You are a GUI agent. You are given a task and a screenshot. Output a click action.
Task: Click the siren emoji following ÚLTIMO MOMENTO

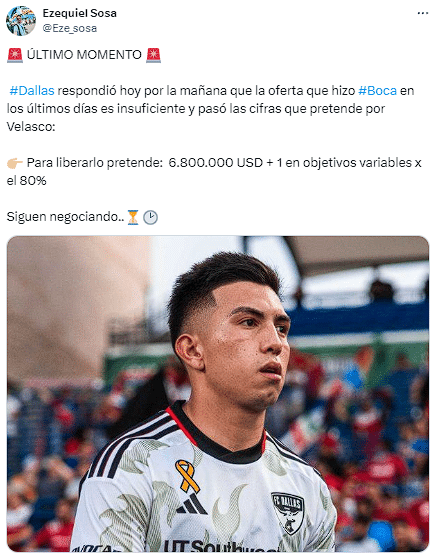[153, 55]
